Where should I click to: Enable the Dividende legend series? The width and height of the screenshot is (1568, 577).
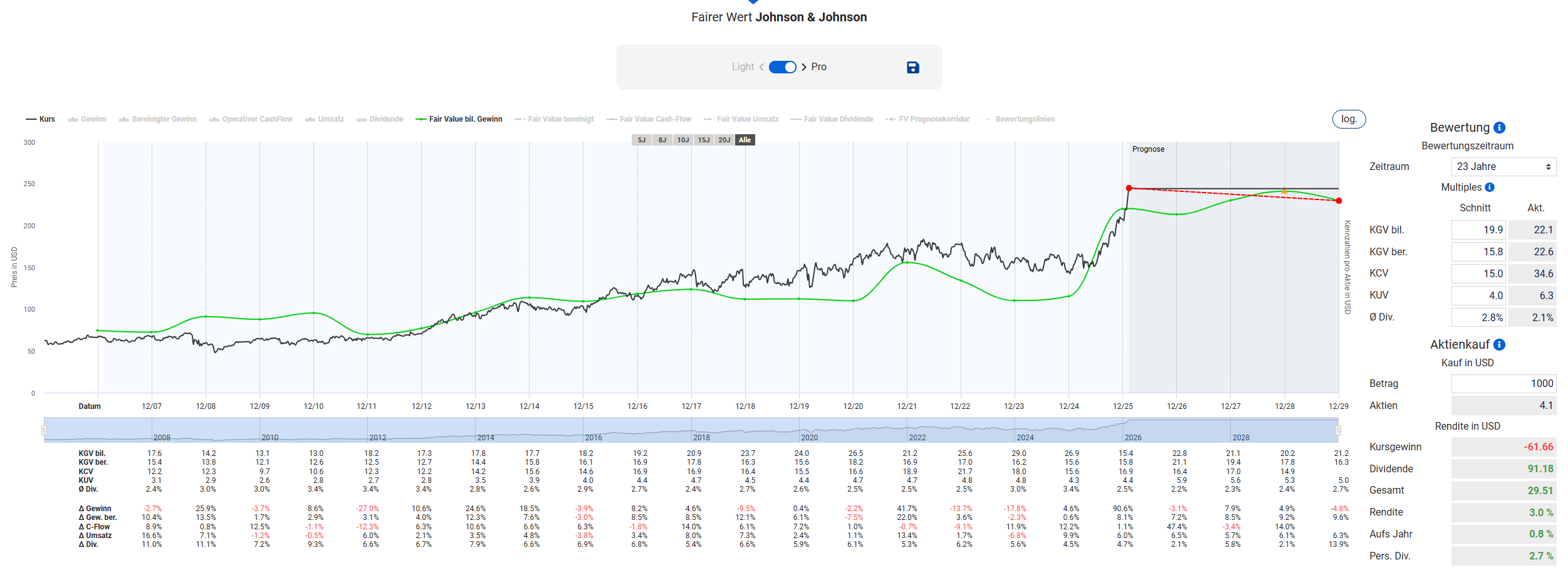(x=380, y=119)
